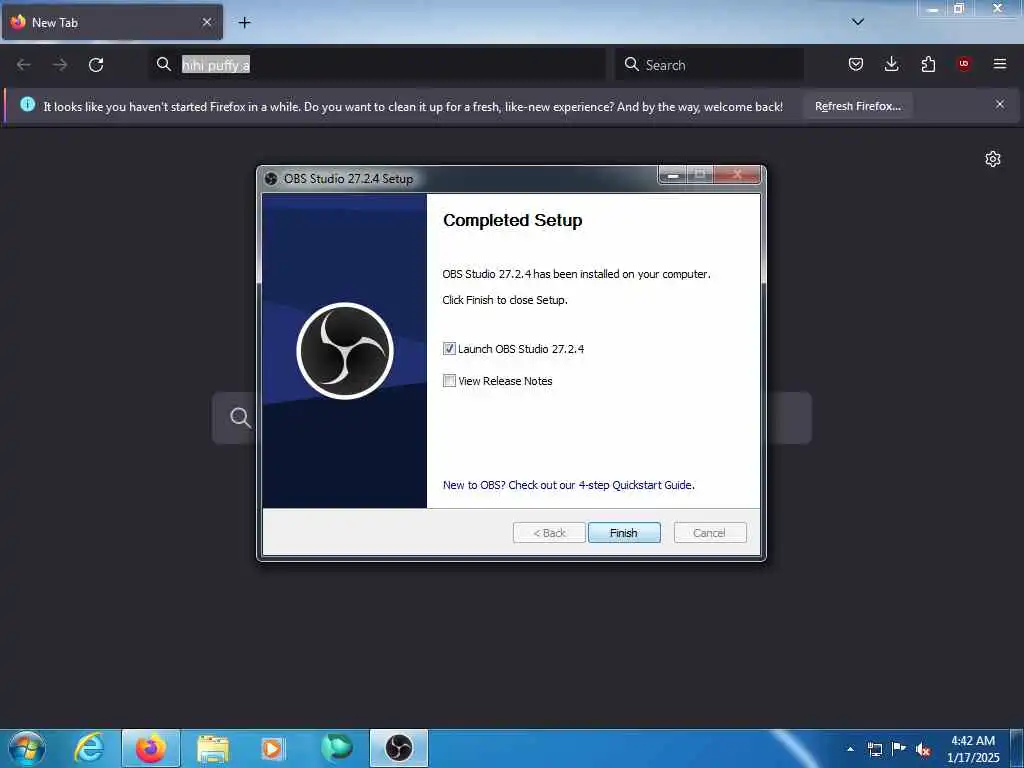Screen dimensions: 1024x768
Task: Dismiss the Firefox refresh notification bar
Action: 999,104
